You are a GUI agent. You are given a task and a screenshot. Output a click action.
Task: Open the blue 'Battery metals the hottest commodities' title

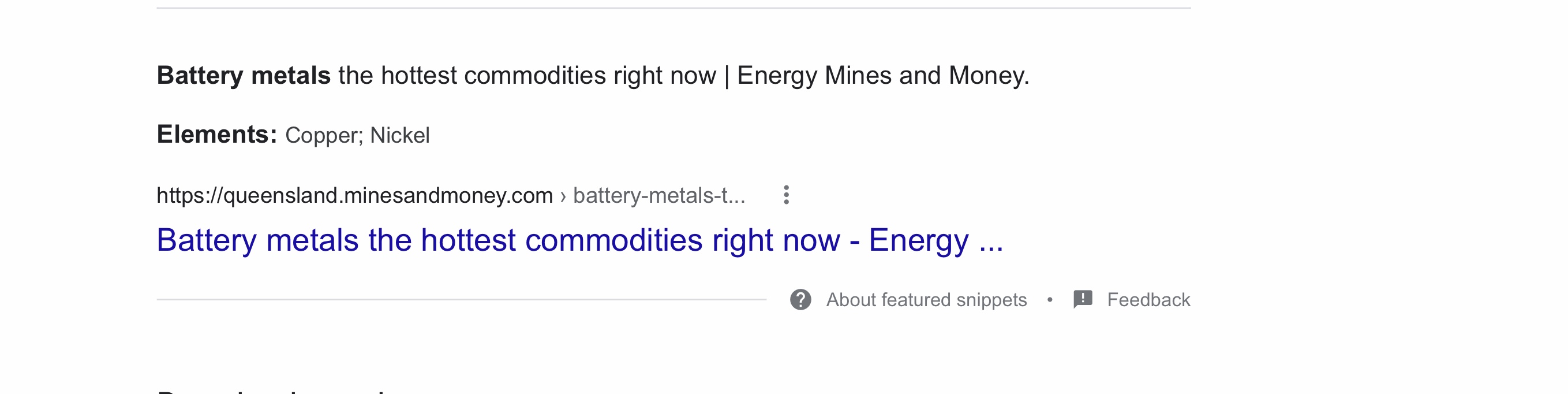[579, 240]
